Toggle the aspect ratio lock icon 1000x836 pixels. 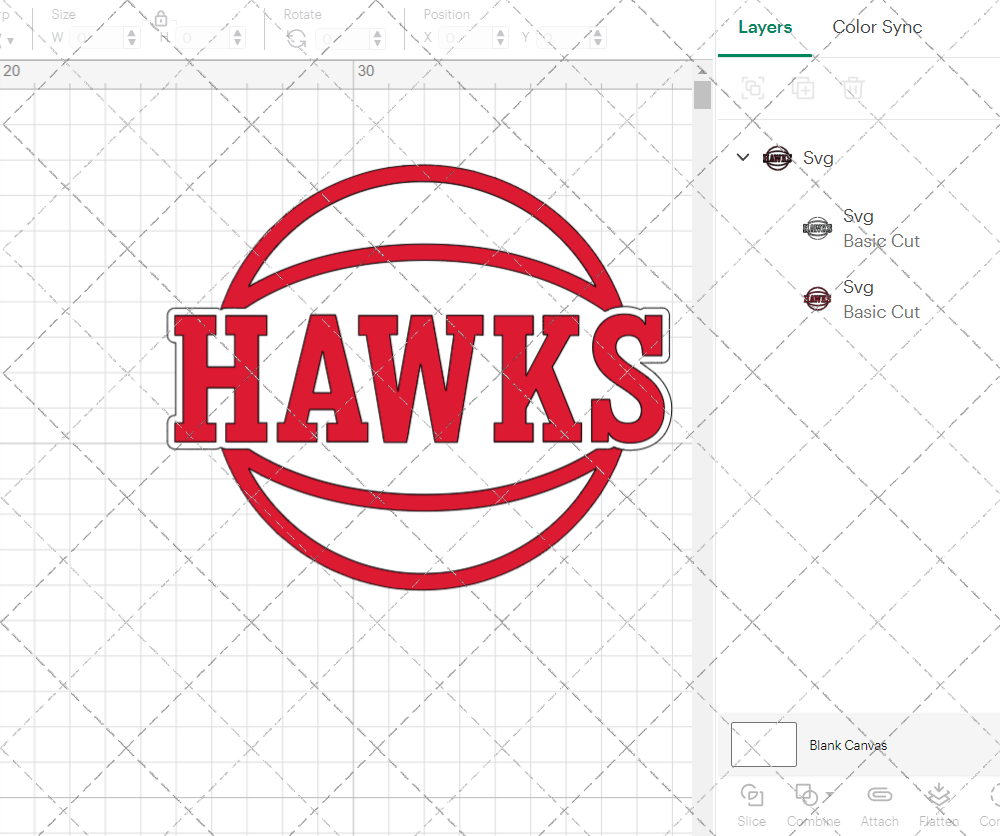pyautogui.click(x=161, y=18)
